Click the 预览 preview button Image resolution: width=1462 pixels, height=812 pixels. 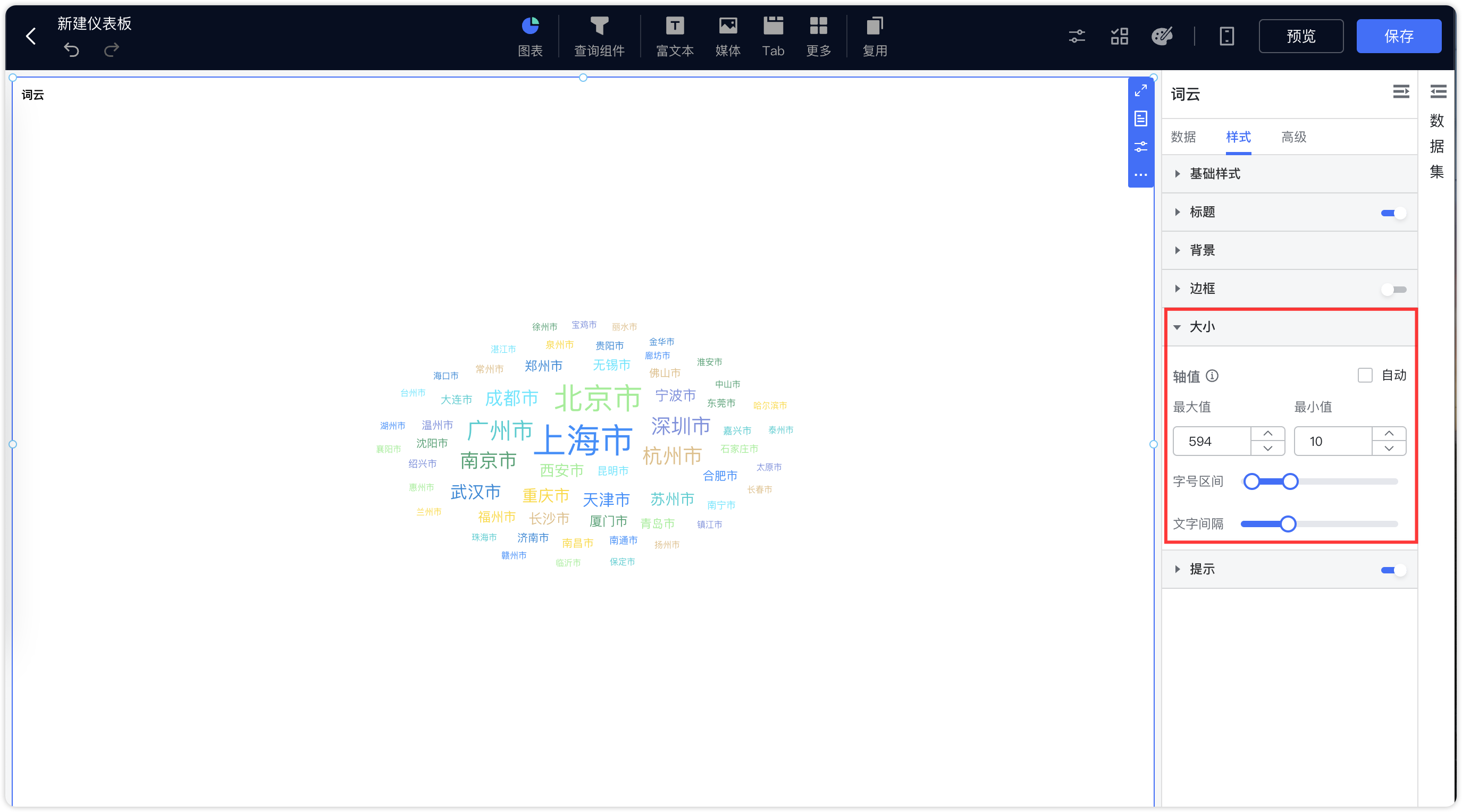click(x=1300, y=36)
